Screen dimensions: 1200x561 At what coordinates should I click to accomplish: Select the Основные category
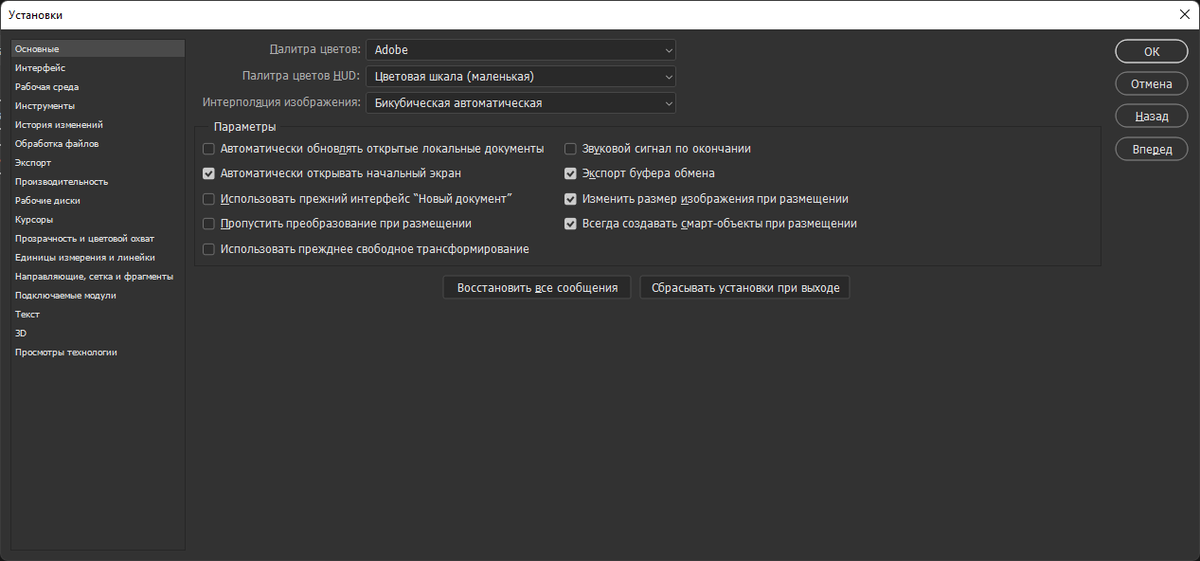pos(98,49)
